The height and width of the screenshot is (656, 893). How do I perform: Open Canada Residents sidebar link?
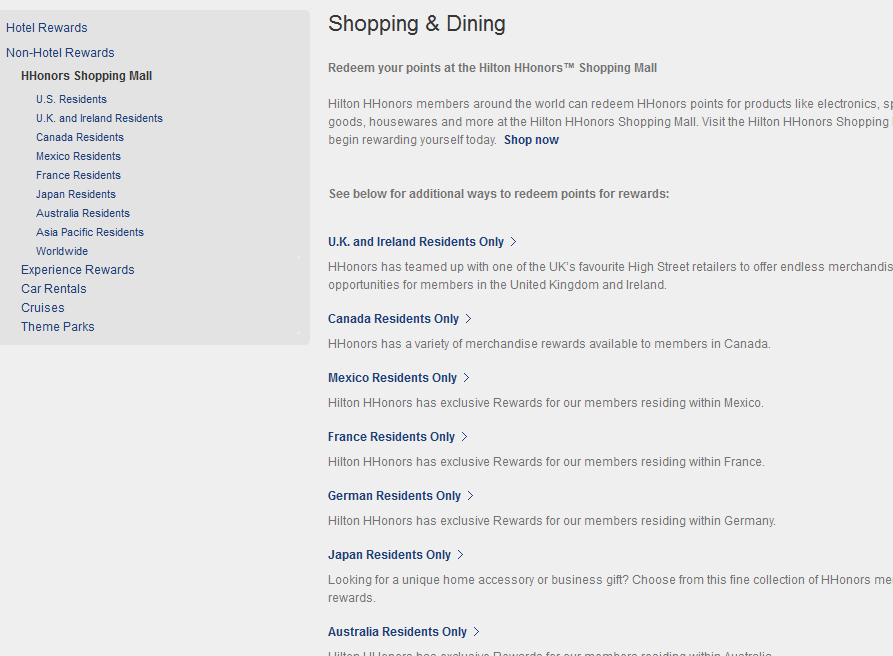point(80,137)
